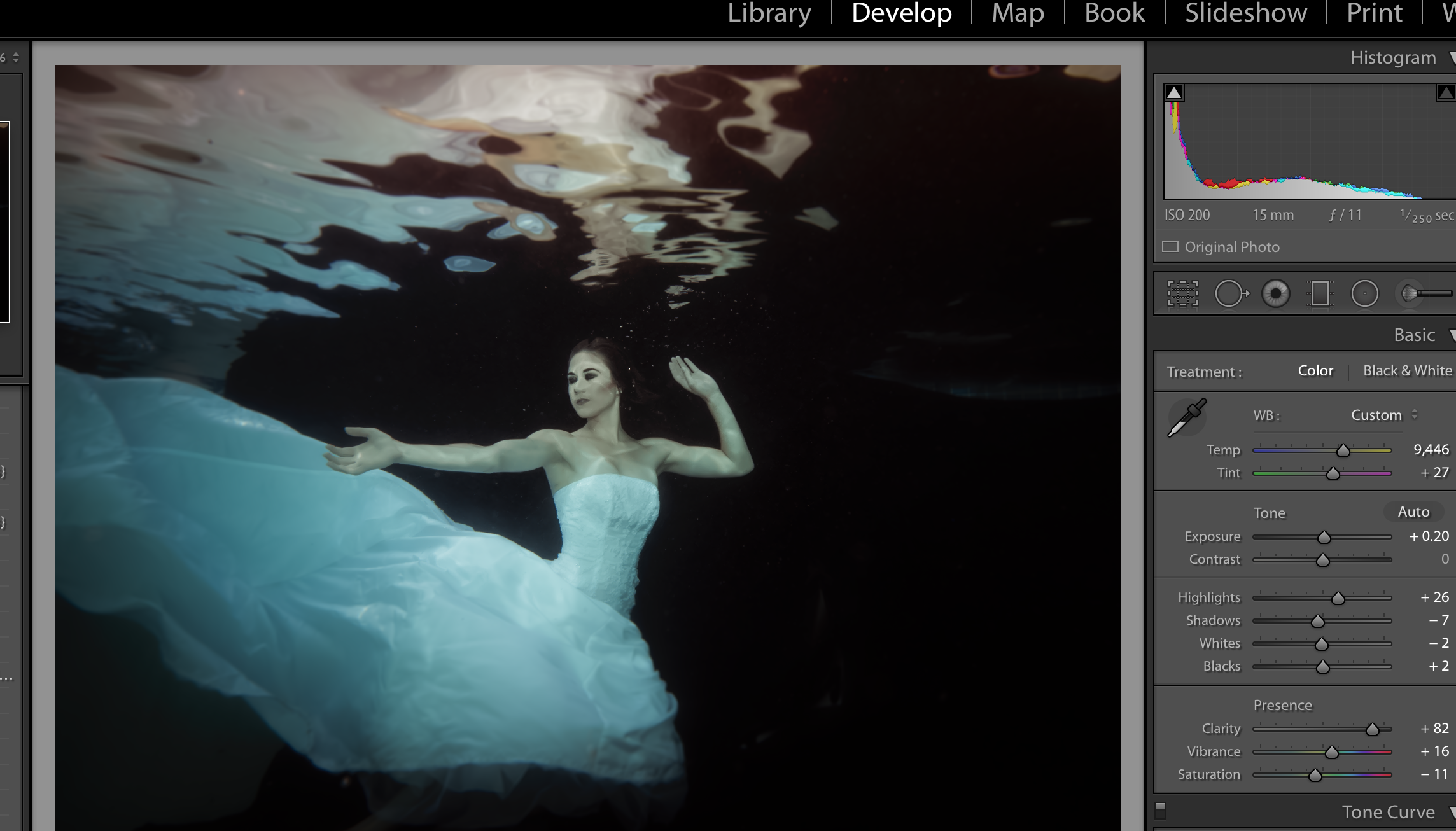
Task: Pick the Radial Filter tool
Action: pos(1364,294)
